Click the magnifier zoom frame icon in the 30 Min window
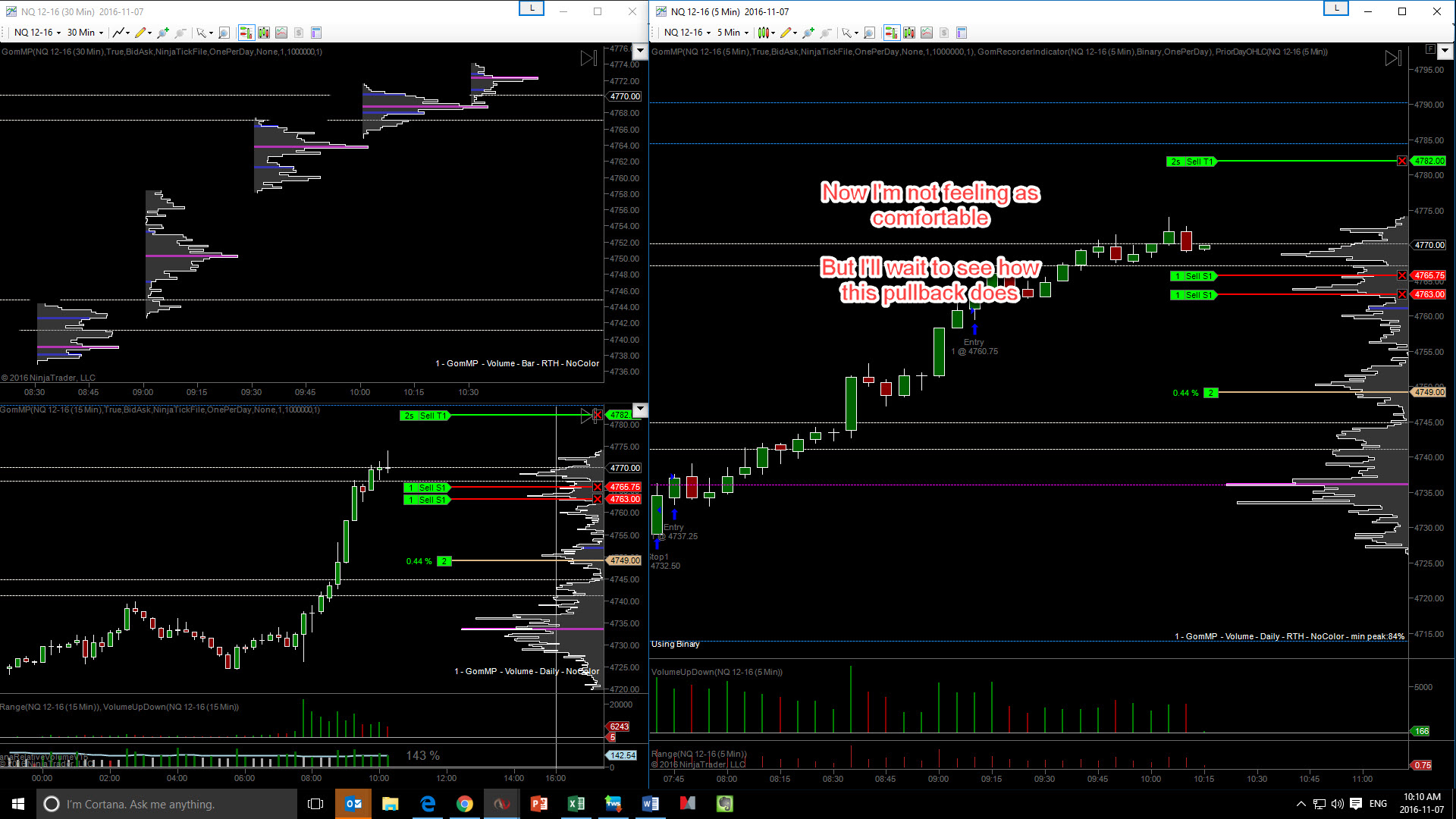The width and height of the screenshot is (1456, 819). (224, 33)
